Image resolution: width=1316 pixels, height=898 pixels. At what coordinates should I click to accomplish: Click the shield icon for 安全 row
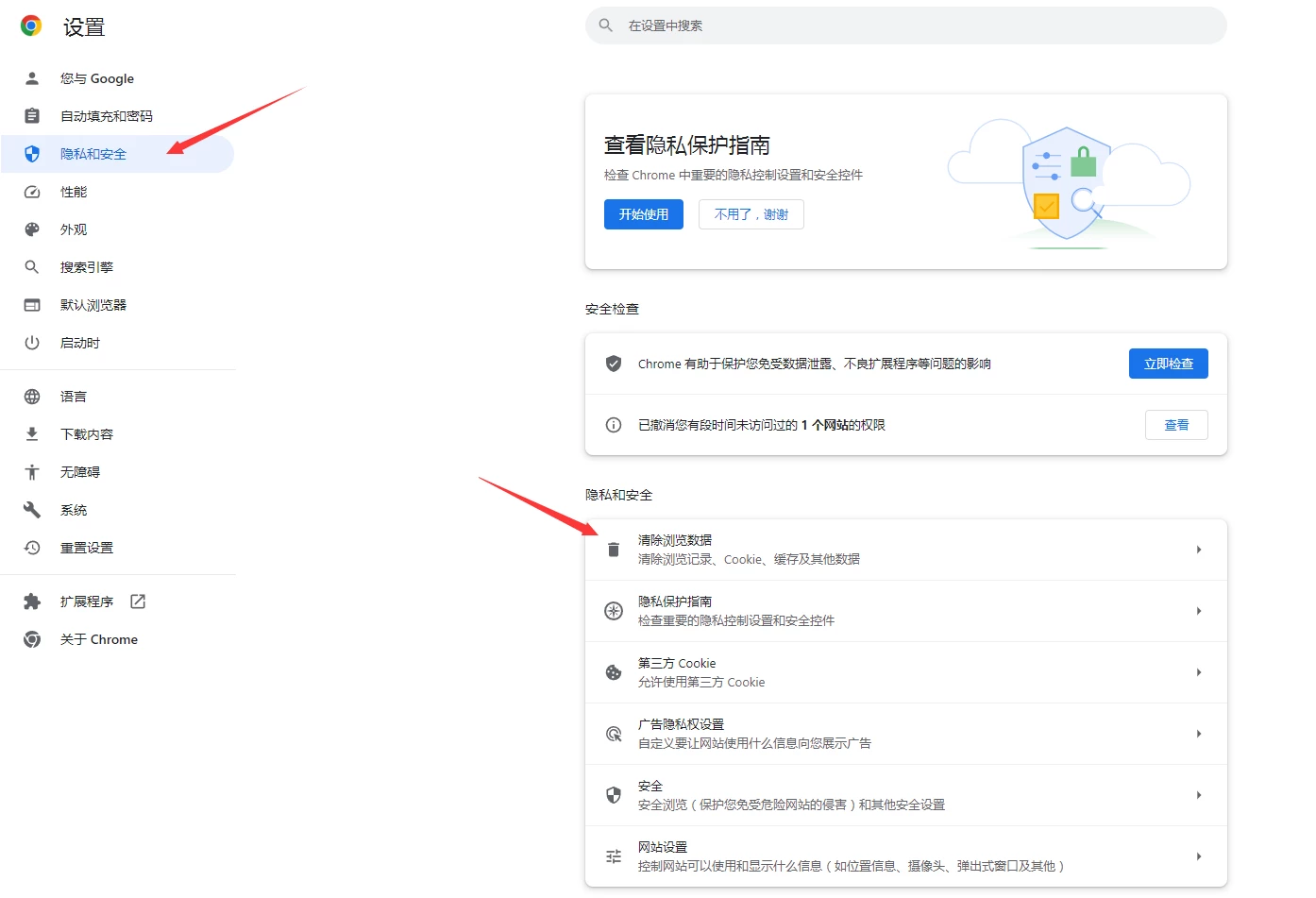click(614, 795)
